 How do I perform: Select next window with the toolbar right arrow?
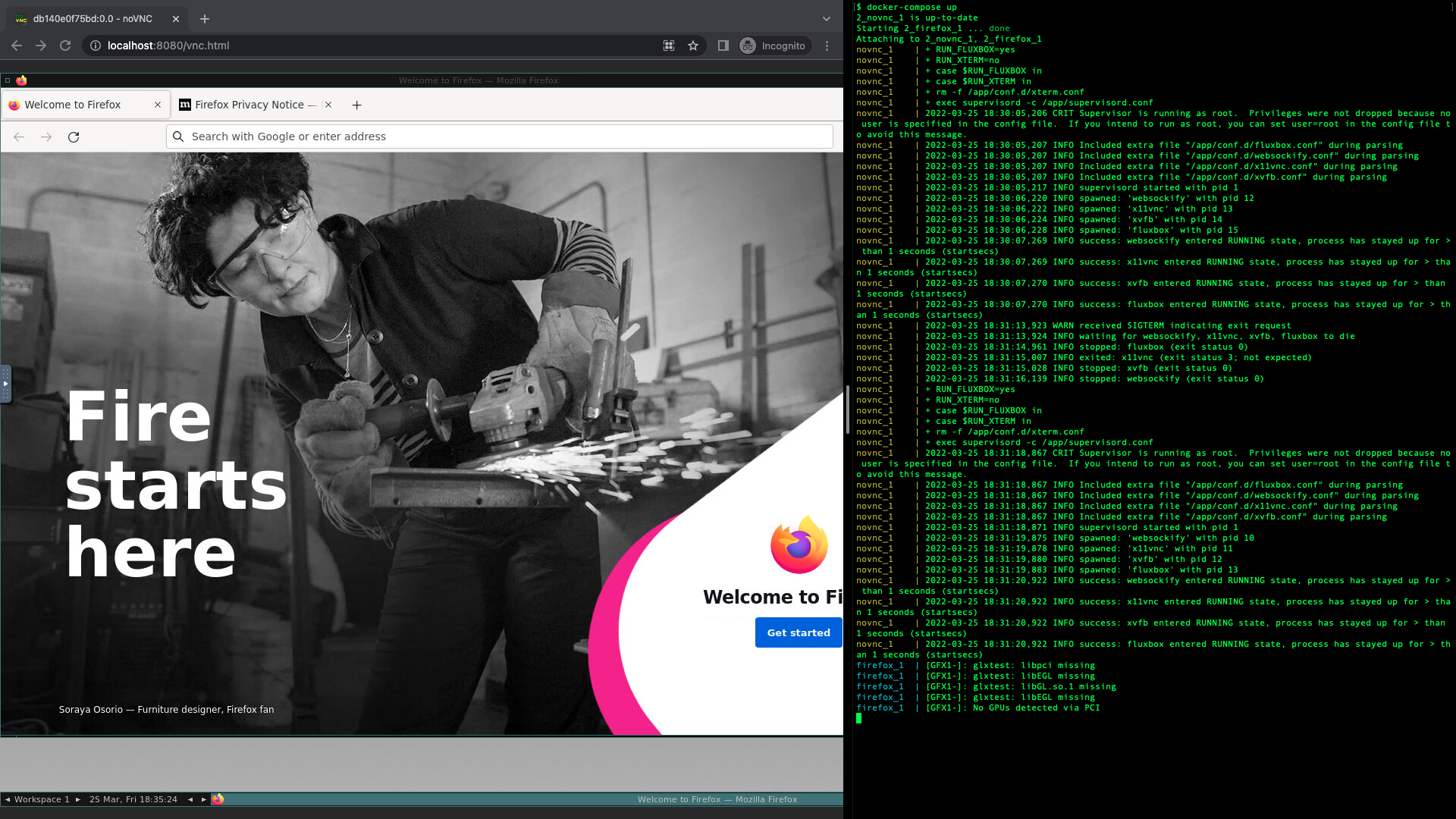[x=203, y=799]
